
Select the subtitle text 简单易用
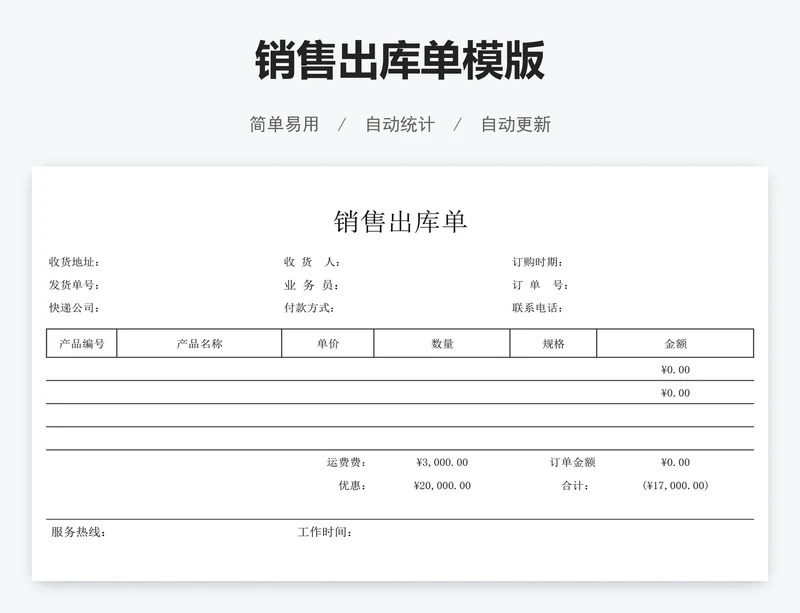click(284, 124)
